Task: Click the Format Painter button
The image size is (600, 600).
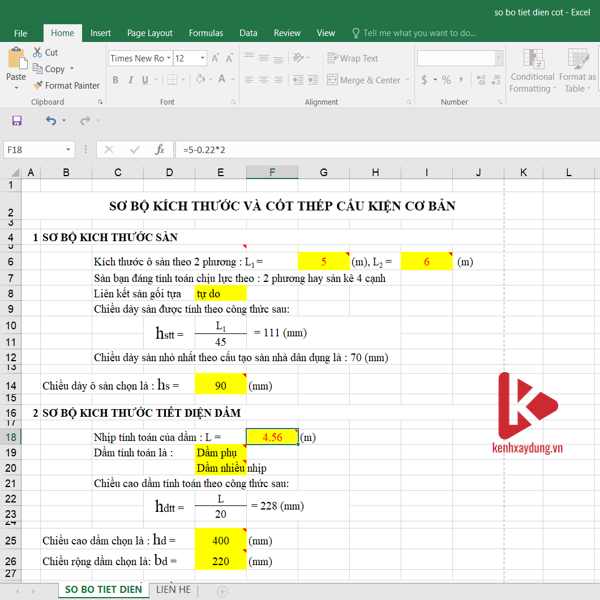Action: coord(66,85)
